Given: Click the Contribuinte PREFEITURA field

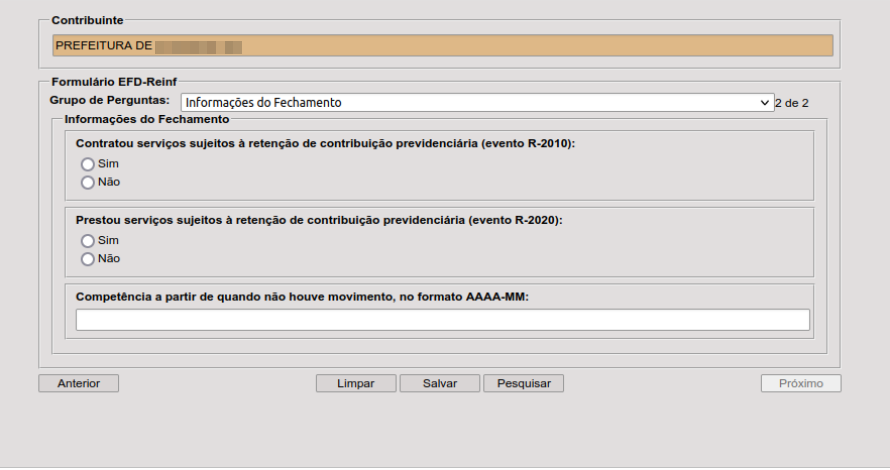Looking at the screenshot, I should [x=442, y=46].
